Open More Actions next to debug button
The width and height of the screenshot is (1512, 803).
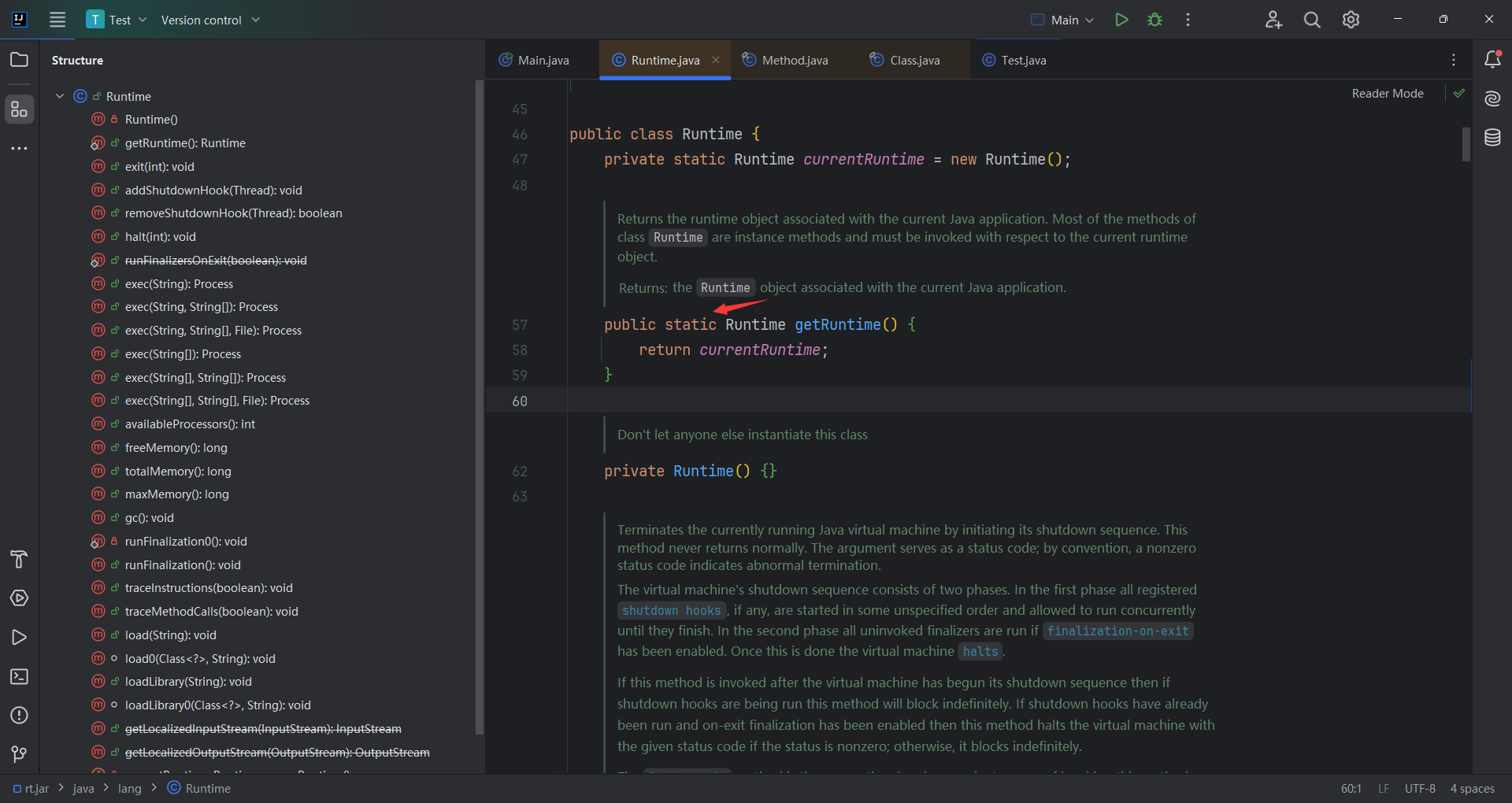click(1188, 20)
